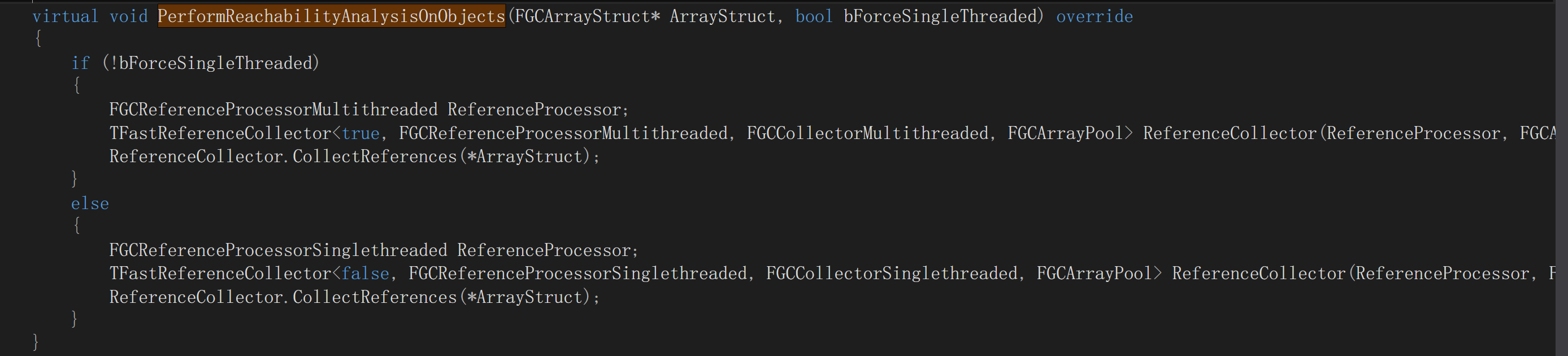The width and height of the screenshot is (1568, 356).
Task: Click the "bool" keyword in the signature
Action: (x=813, y=16)
